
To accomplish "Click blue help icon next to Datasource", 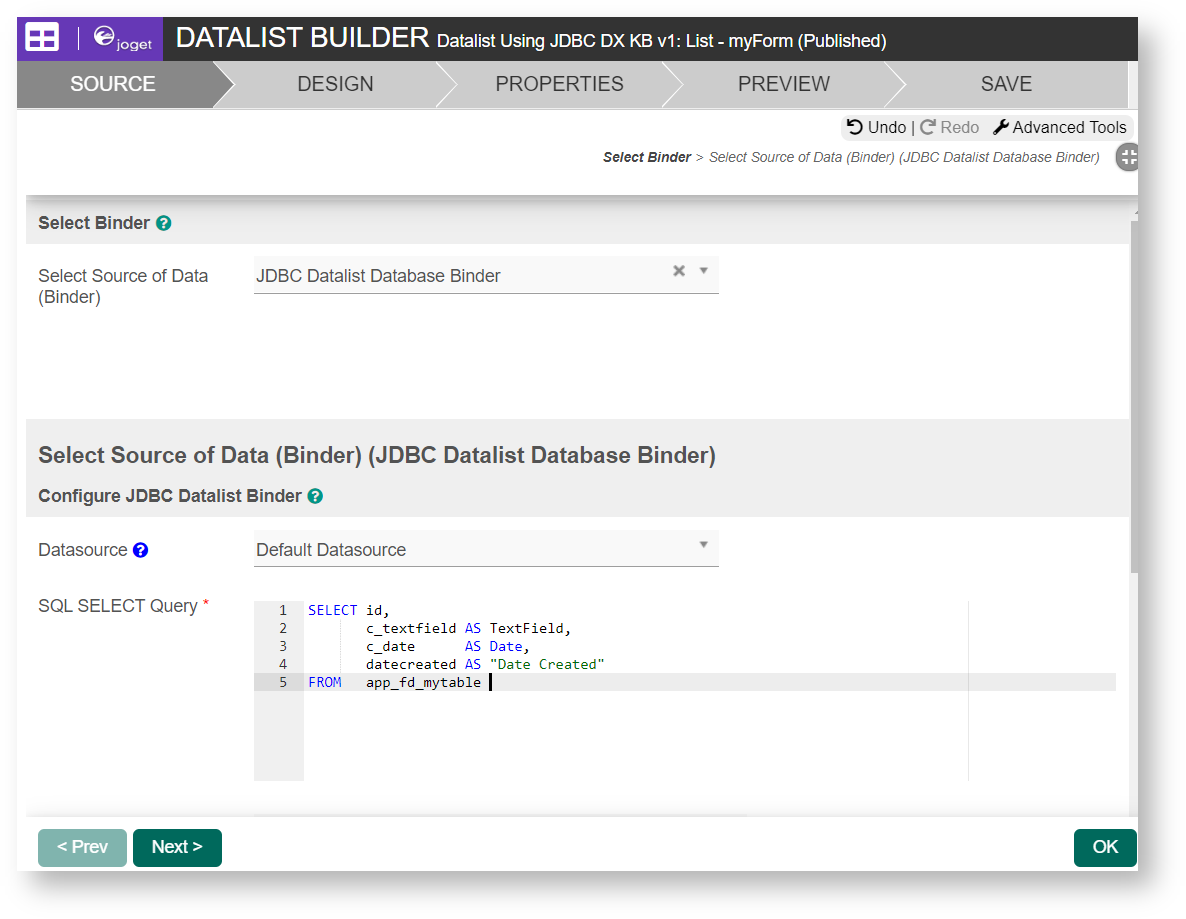I will 141,550.
